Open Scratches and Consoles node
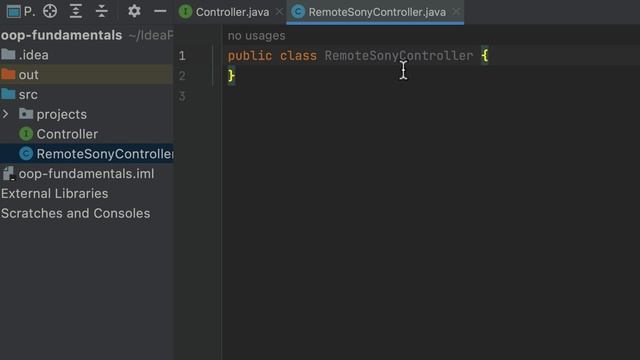640x360 pixels. click(76, 213)
